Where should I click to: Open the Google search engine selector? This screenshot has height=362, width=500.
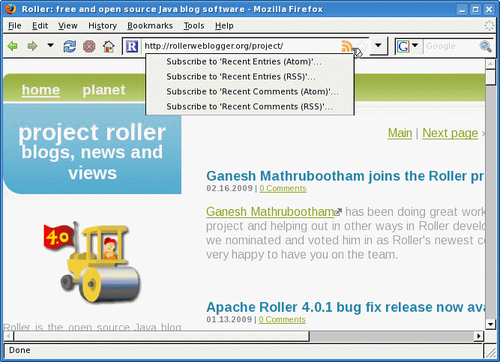(x=407, y=46)
